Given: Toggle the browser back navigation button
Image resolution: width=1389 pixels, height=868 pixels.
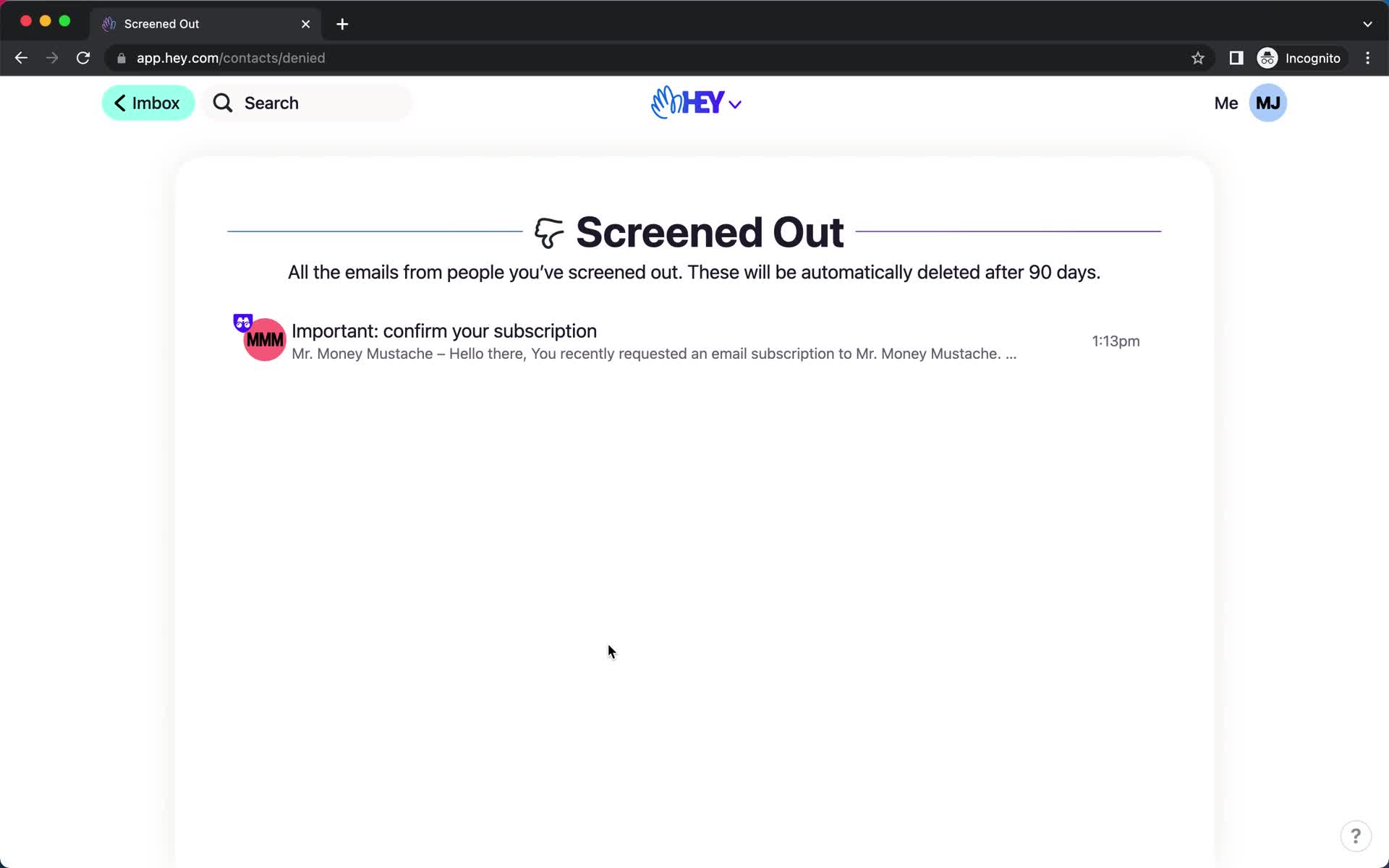Looking at the screenshot, I should click(x=20, y=58).
